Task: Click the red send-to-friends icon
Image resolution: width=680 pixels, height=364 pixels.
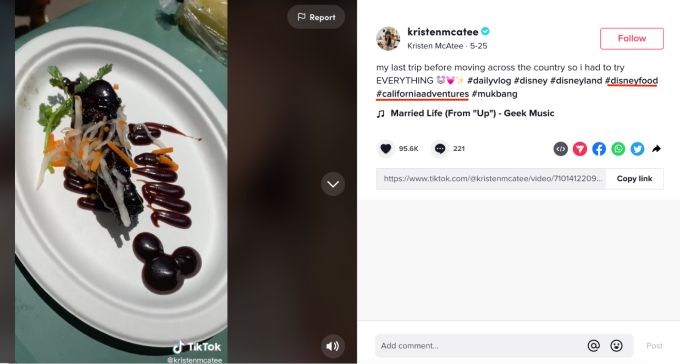Action: (x=580, y=149)
